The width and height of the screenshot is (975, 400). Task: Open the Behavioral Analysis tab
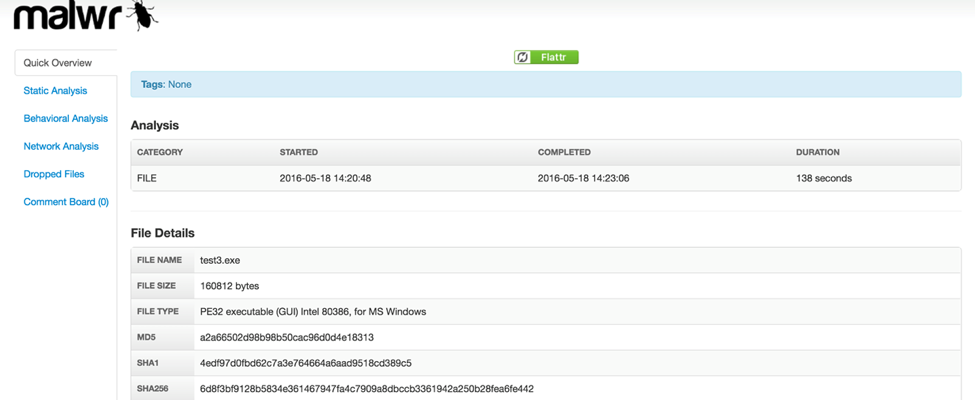66,118
